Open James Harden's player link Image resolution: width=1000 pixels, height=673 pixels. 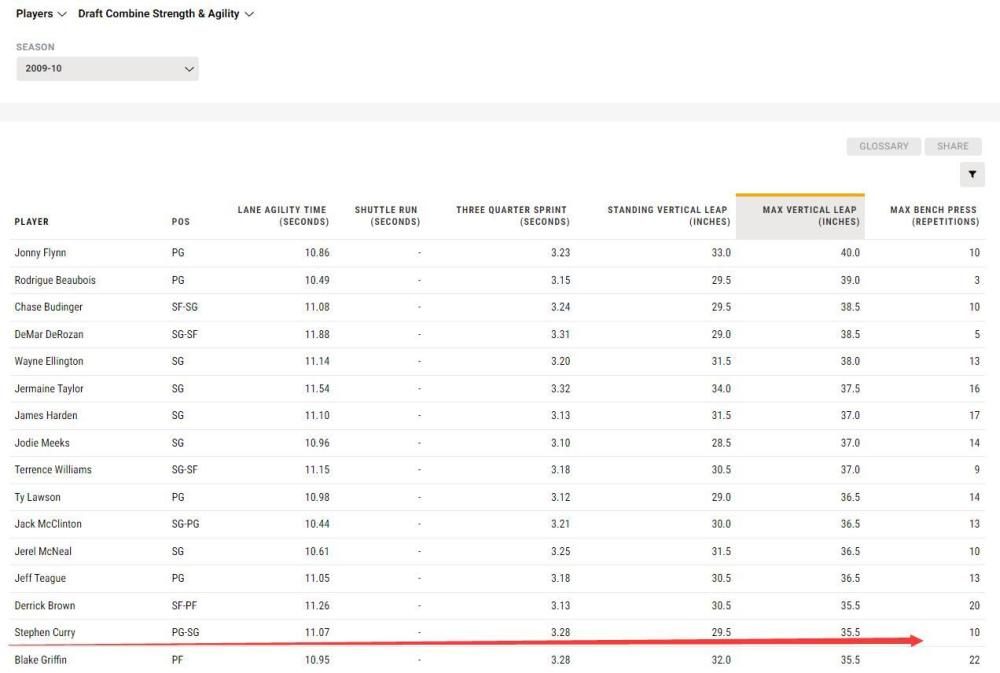[x=46, y=416]
